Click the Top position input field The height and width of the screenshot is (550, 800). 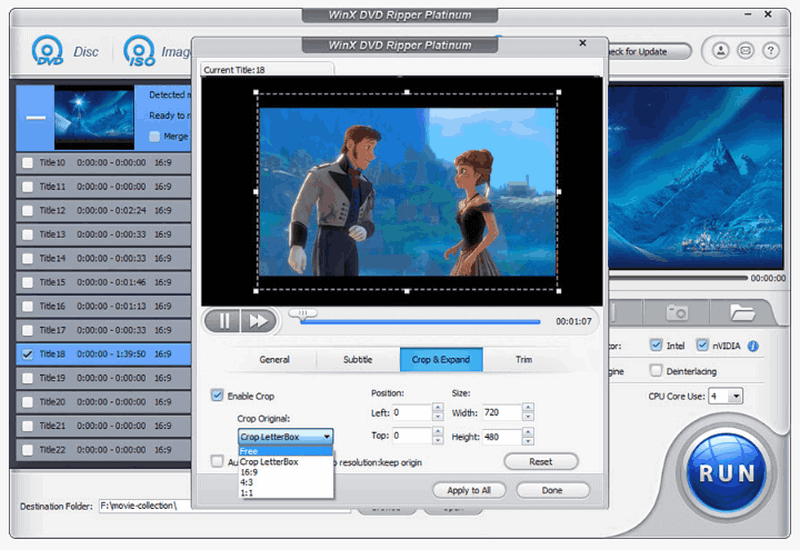412,436
